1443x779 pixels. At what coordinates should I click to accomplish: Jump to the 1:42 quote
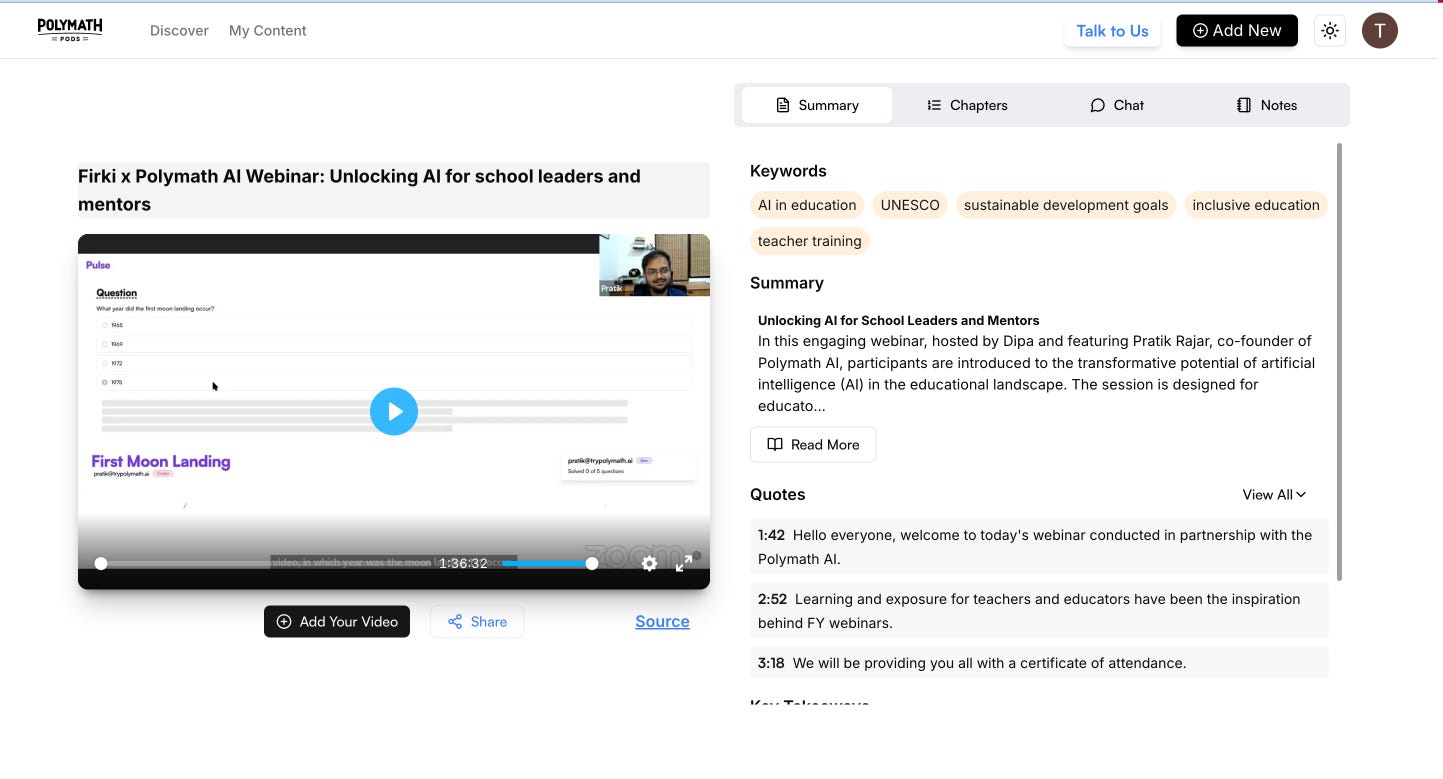[1039, 547]
